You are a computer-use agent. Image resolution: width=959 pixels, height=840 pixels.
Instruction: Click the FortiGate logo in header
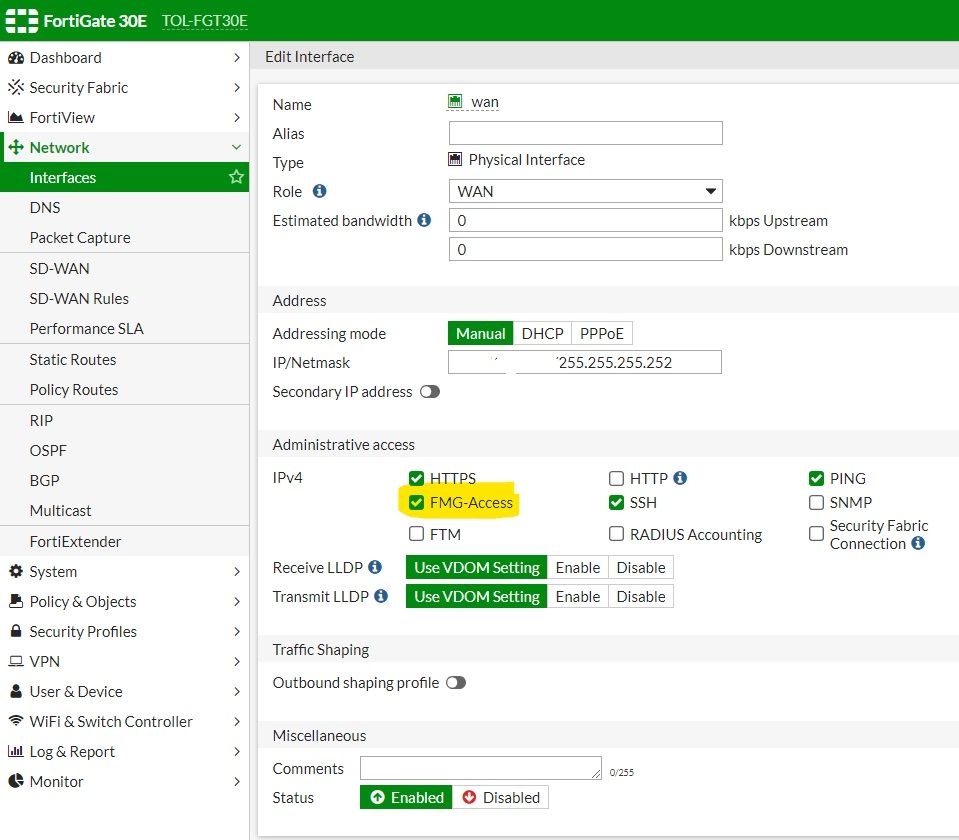click(21, 20)
